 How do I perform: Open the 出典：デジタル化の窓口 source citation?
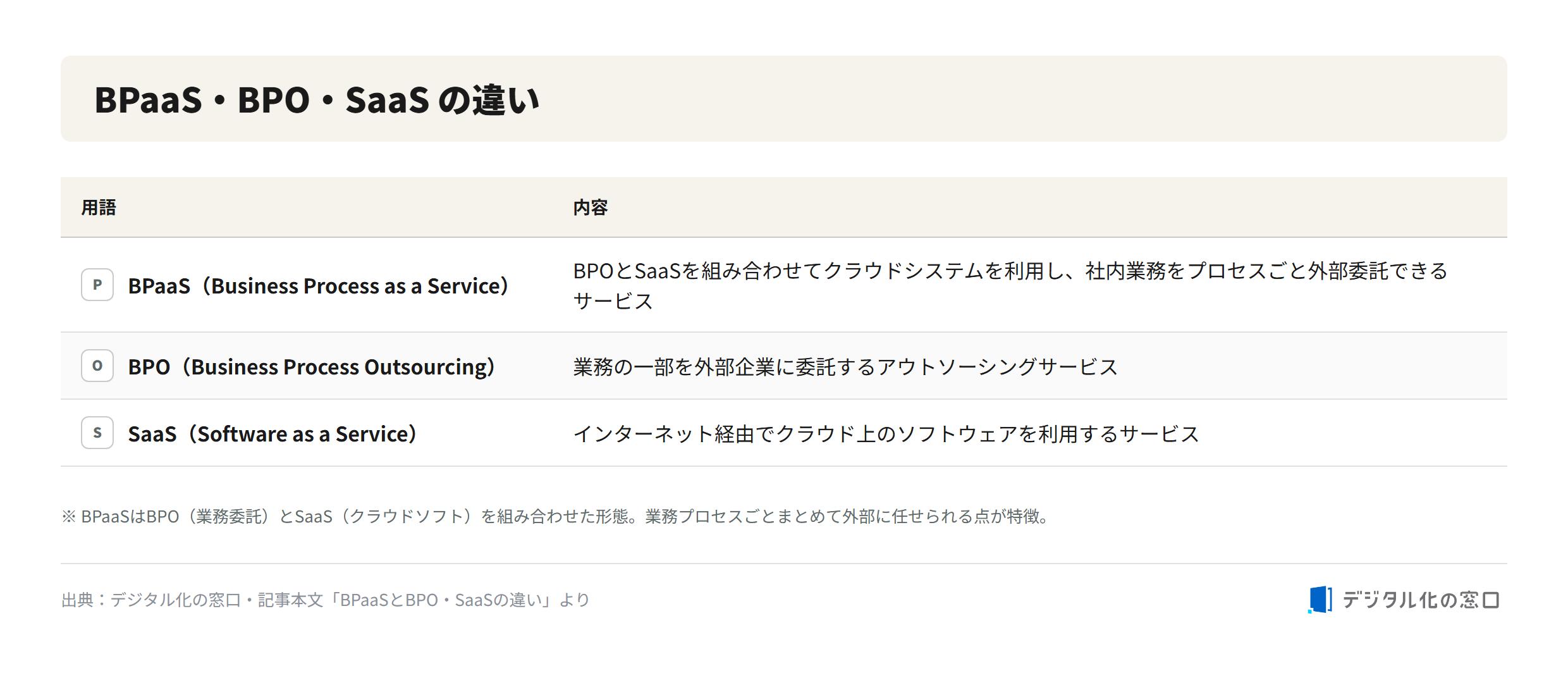[x=326, y=600]
